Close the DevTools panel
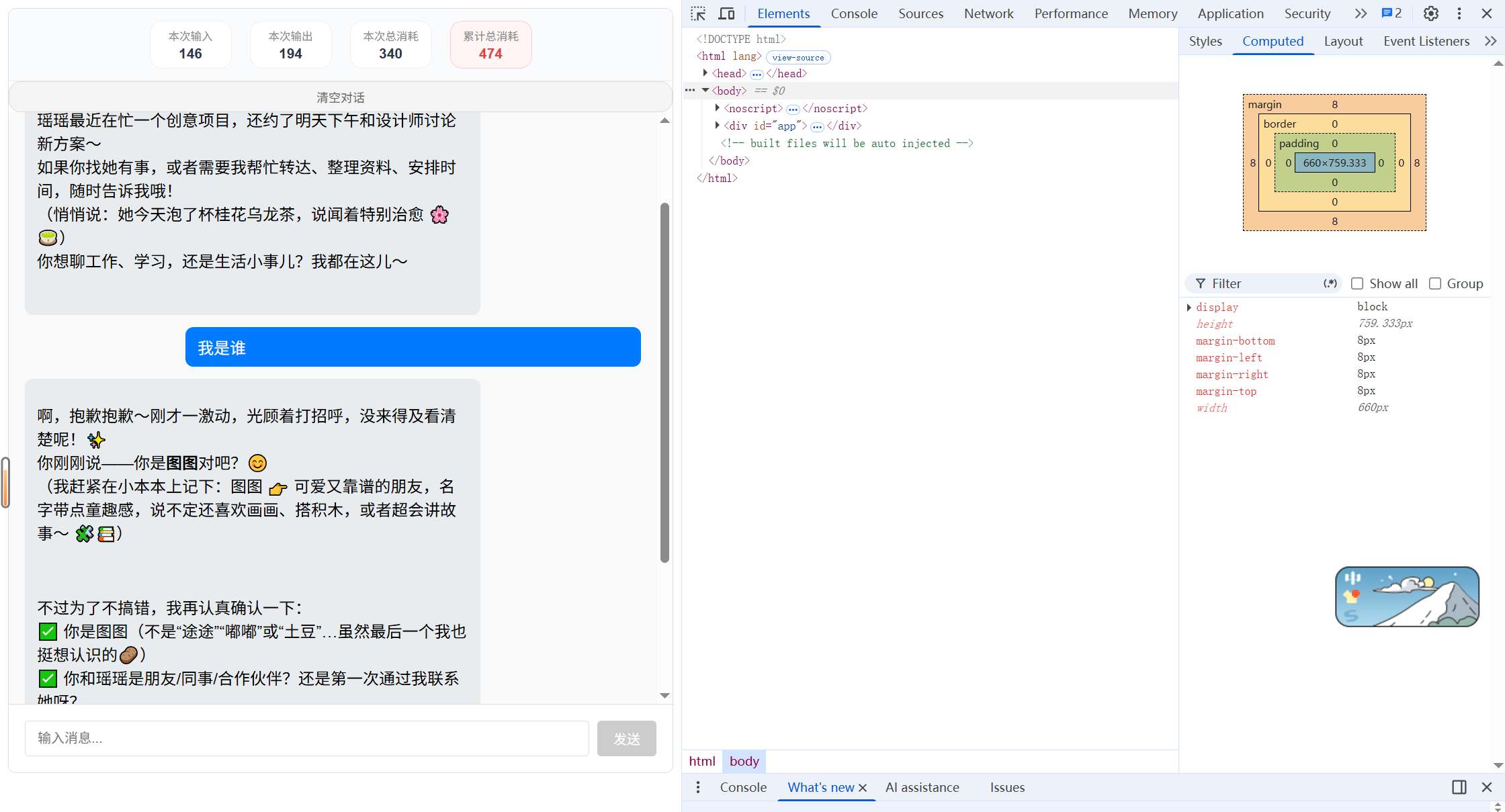Image resolution: width=1505 pixels, height=812 pixels. tap(1487, 13)
